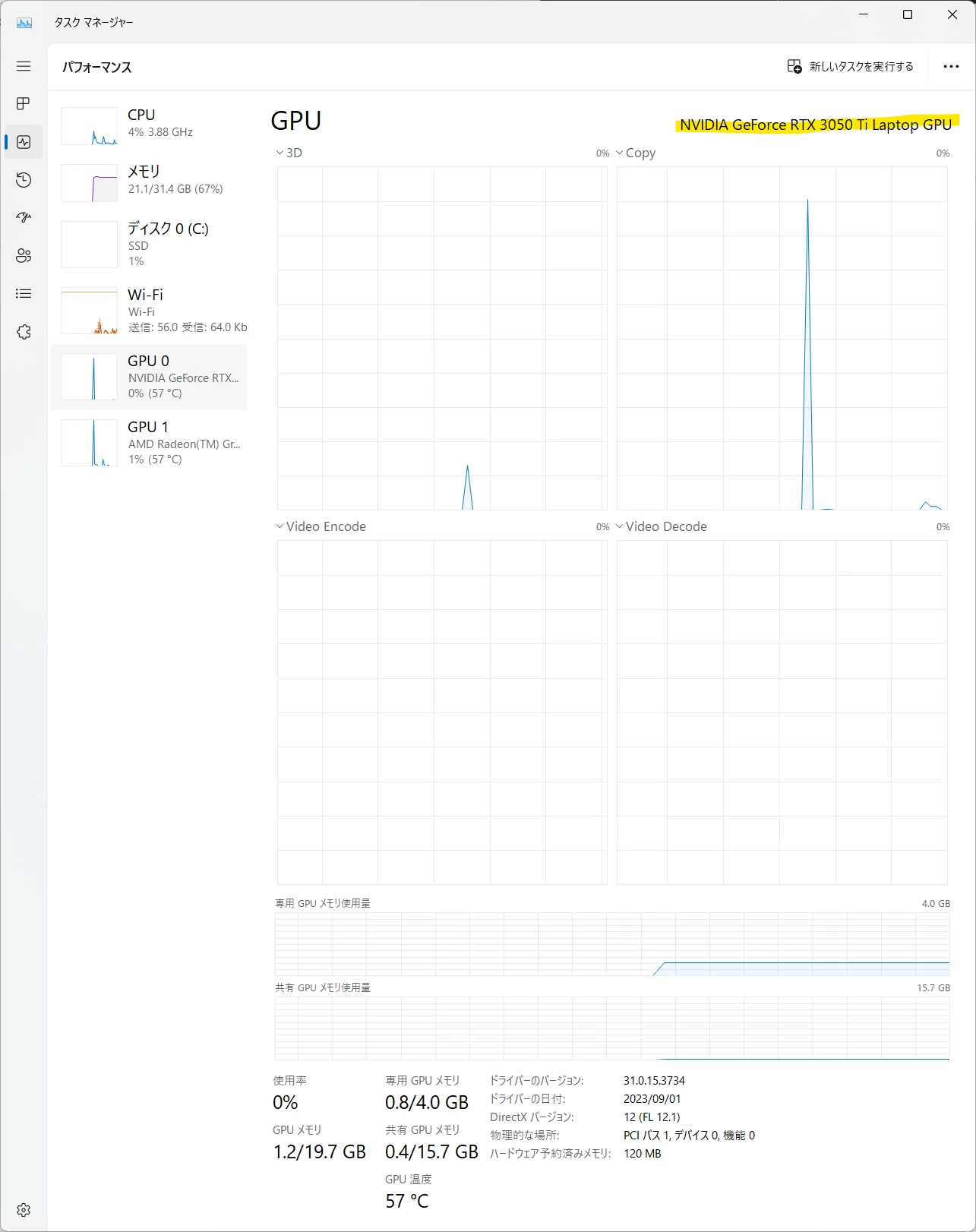The image size is (976, 1232).
Task: Open the Details list icon in sidebar
Action: [24, 293]
